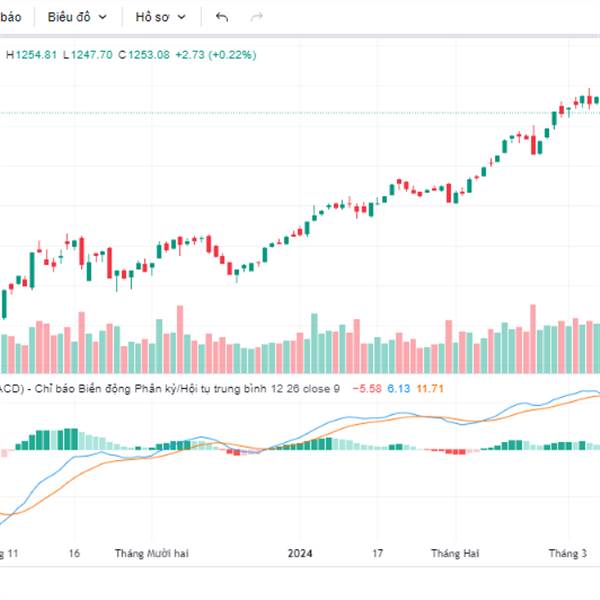Open the Biểu đồ dropdown menu
Image resolution: width=600 pixels, height=600 pixels.
[x=77, y=17]
